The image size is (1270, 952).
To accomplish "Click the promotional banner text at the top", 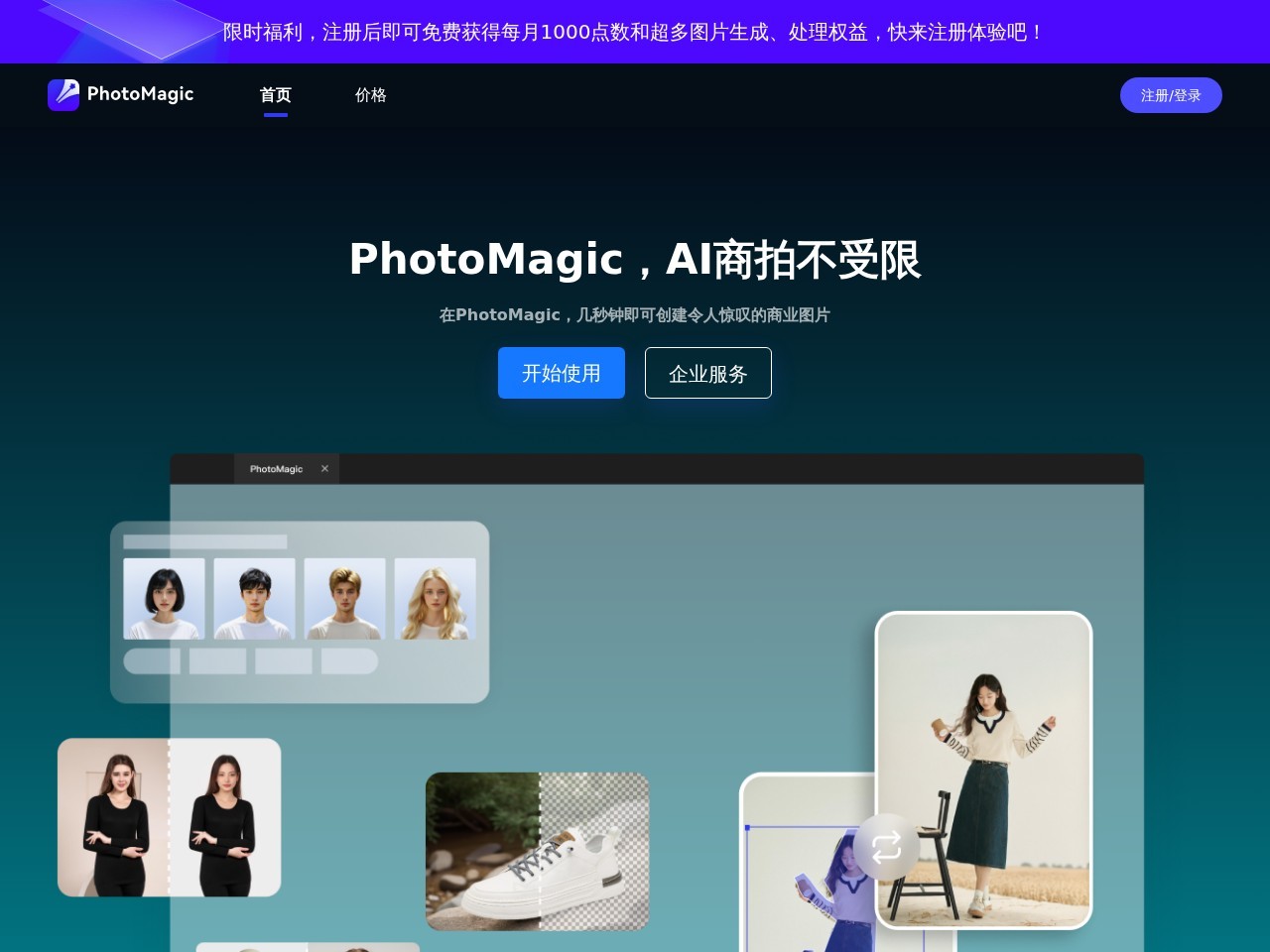I will [x=635, y=32].
